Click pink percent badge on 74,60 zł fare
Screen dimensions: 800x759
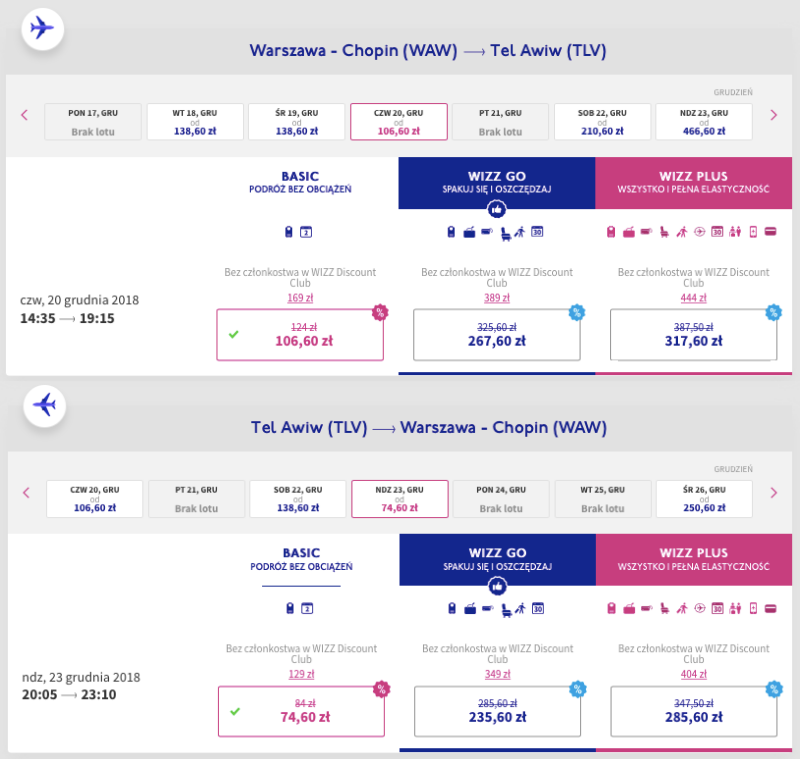[x=381, y=689]
